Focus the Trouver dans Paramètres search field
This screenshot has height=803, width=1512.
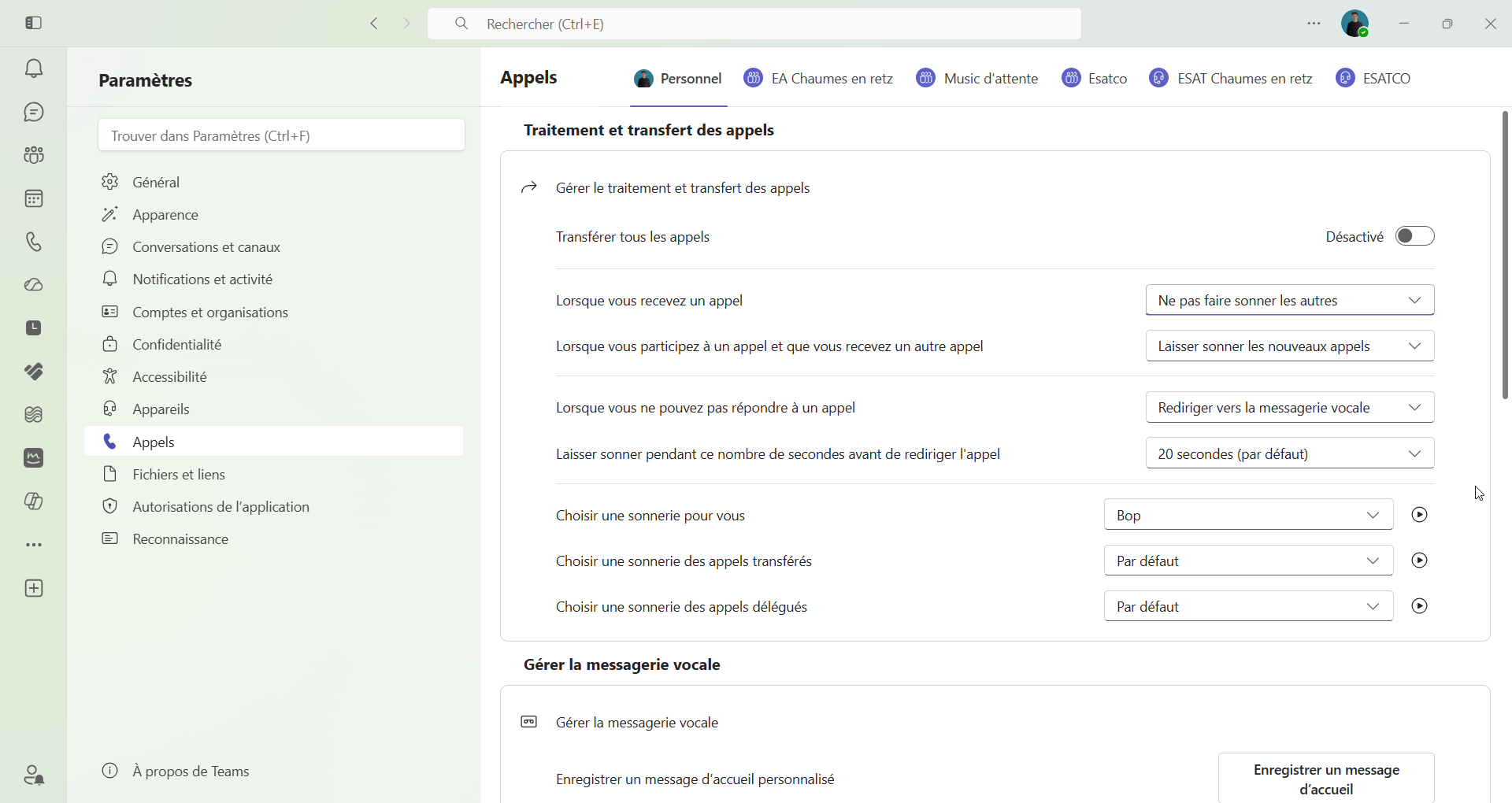pyautogui.click(x=281, y=135)
